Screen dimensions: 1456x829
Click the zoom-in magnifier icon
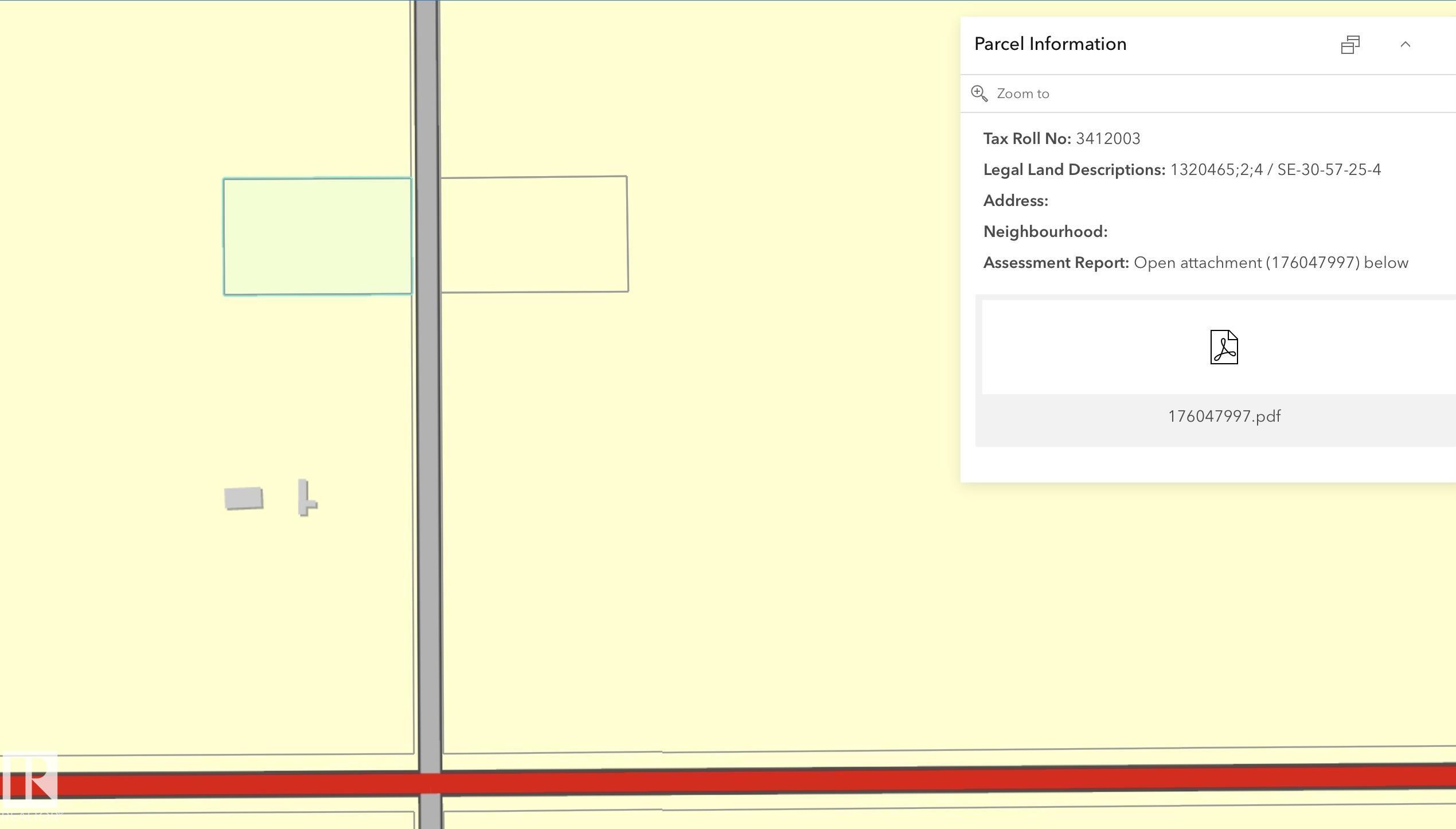(979, 94)
